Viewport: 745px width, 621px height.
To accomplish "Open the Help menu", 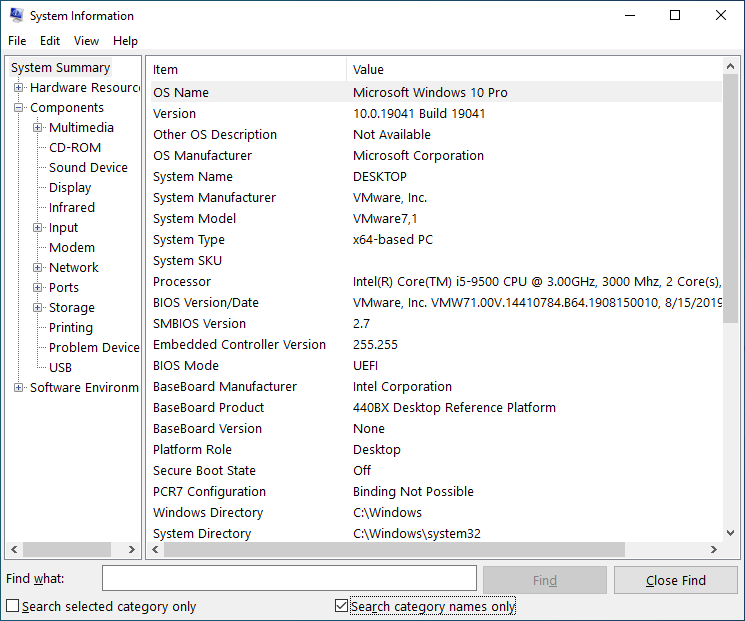I will pos(125,41).
